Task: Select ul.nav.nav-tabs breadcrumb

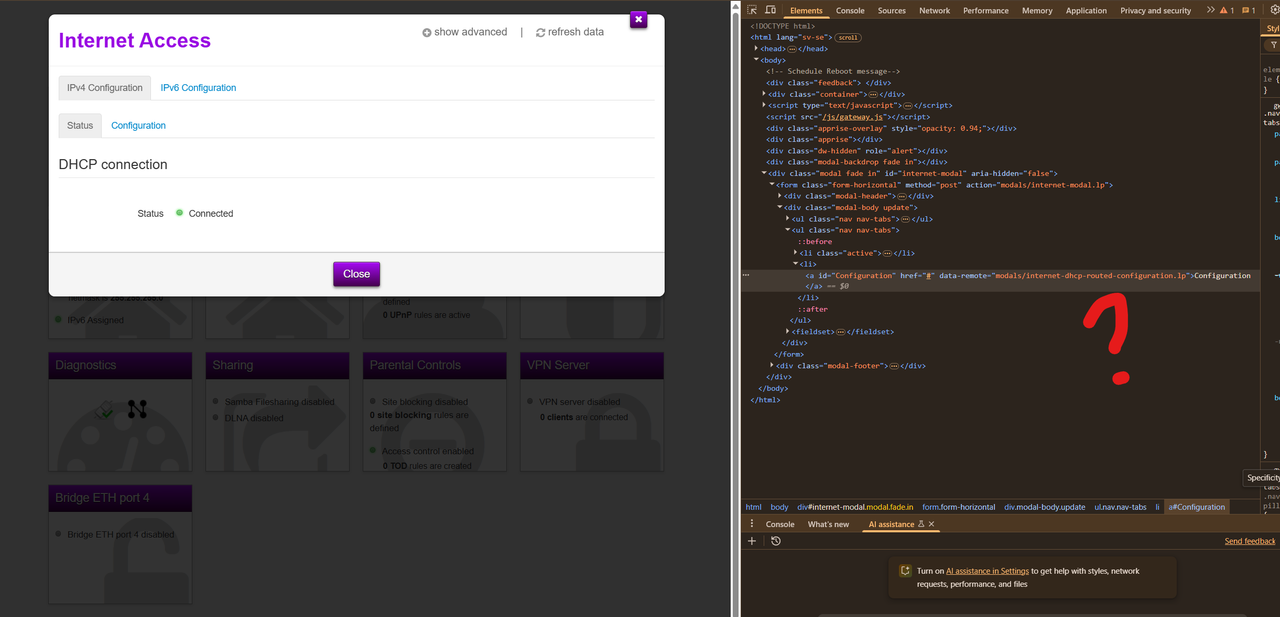Action: tap(1120, 507)
